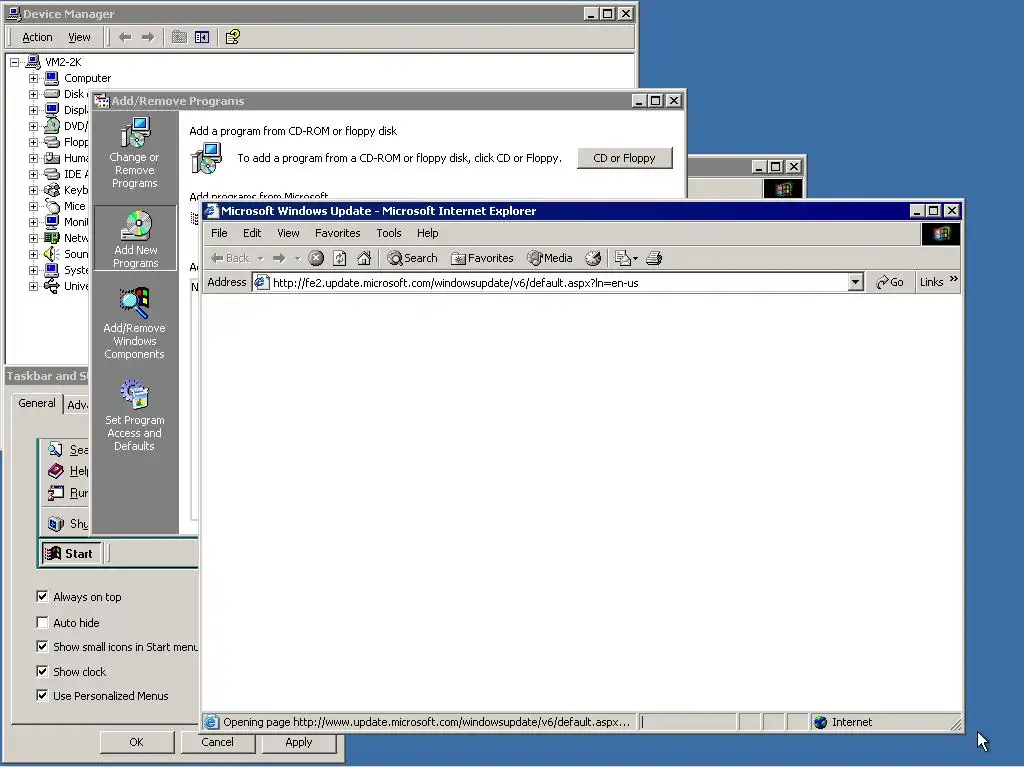Expand the Sound devices node

(x=33, y=254)
